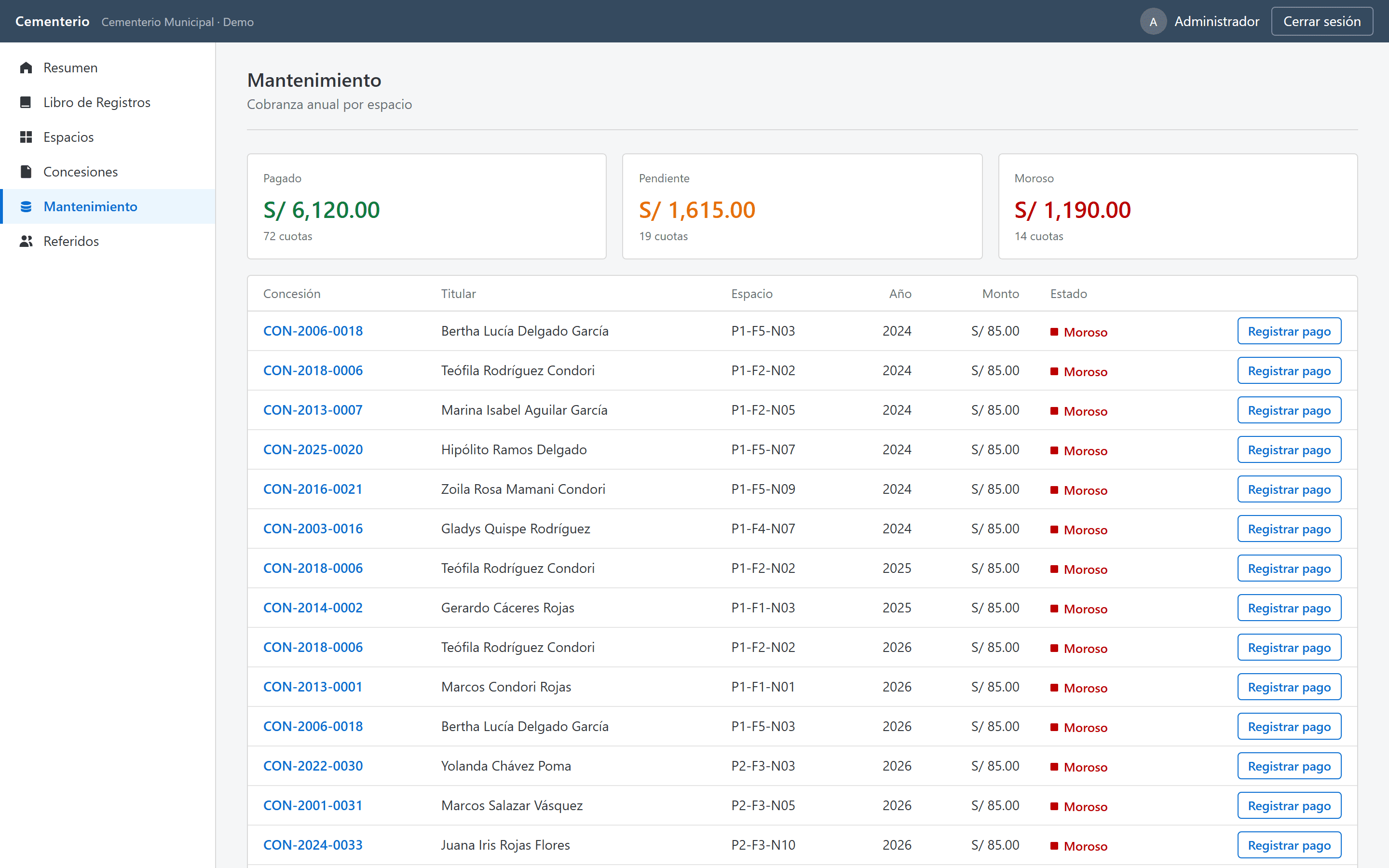Image resolution: width=1389 pixels, height=868 pixels.
Task: Click the Referidos people icon
Action: click(26, 241)
